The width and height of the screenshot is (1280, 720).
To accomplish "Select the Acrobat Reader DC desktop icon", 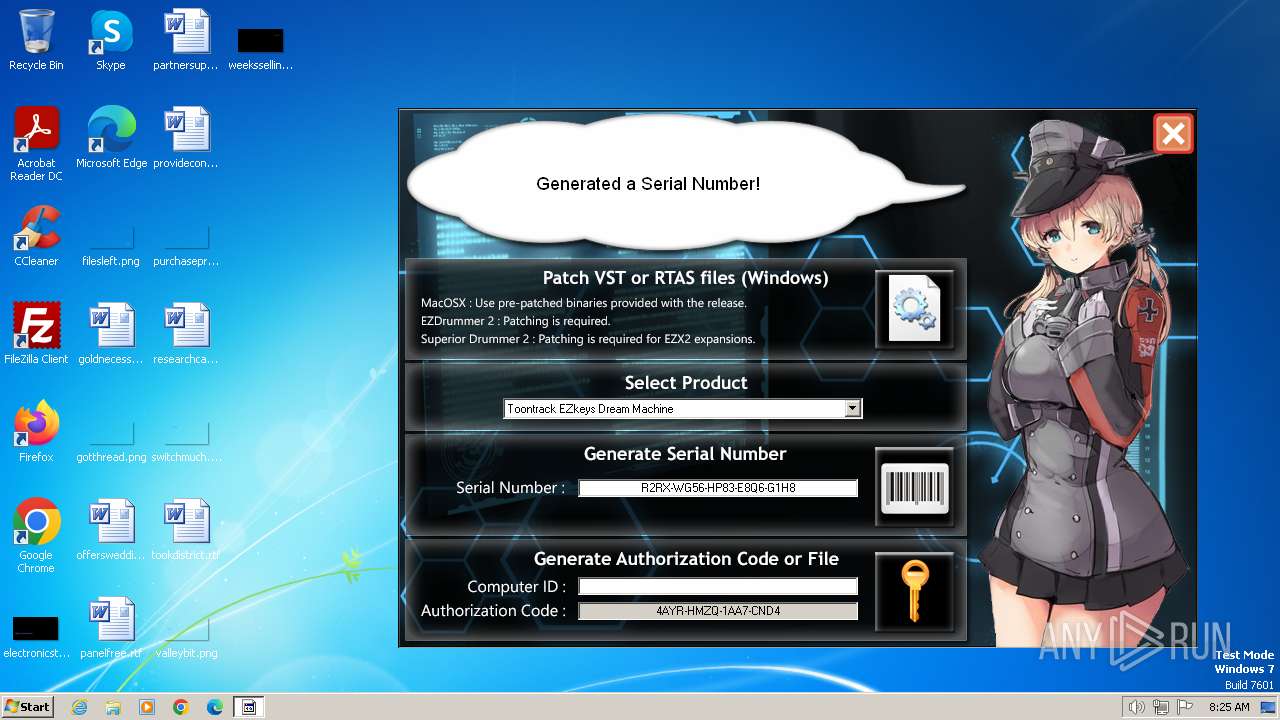I will tap(36, 144).
